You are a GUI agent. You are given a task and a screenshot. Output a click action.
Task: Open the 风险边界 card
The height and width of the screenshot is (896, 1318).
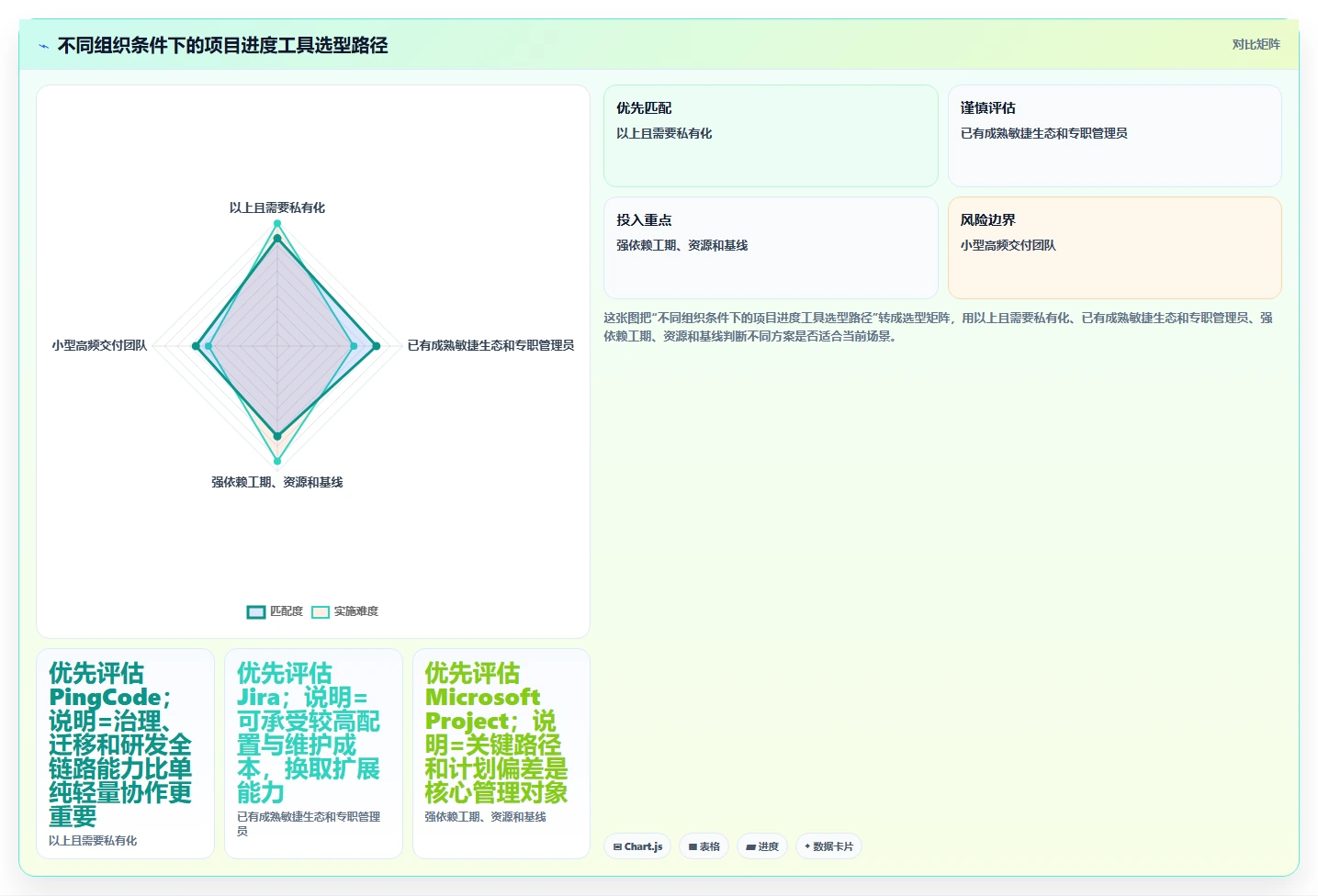tap(1115, 248)
